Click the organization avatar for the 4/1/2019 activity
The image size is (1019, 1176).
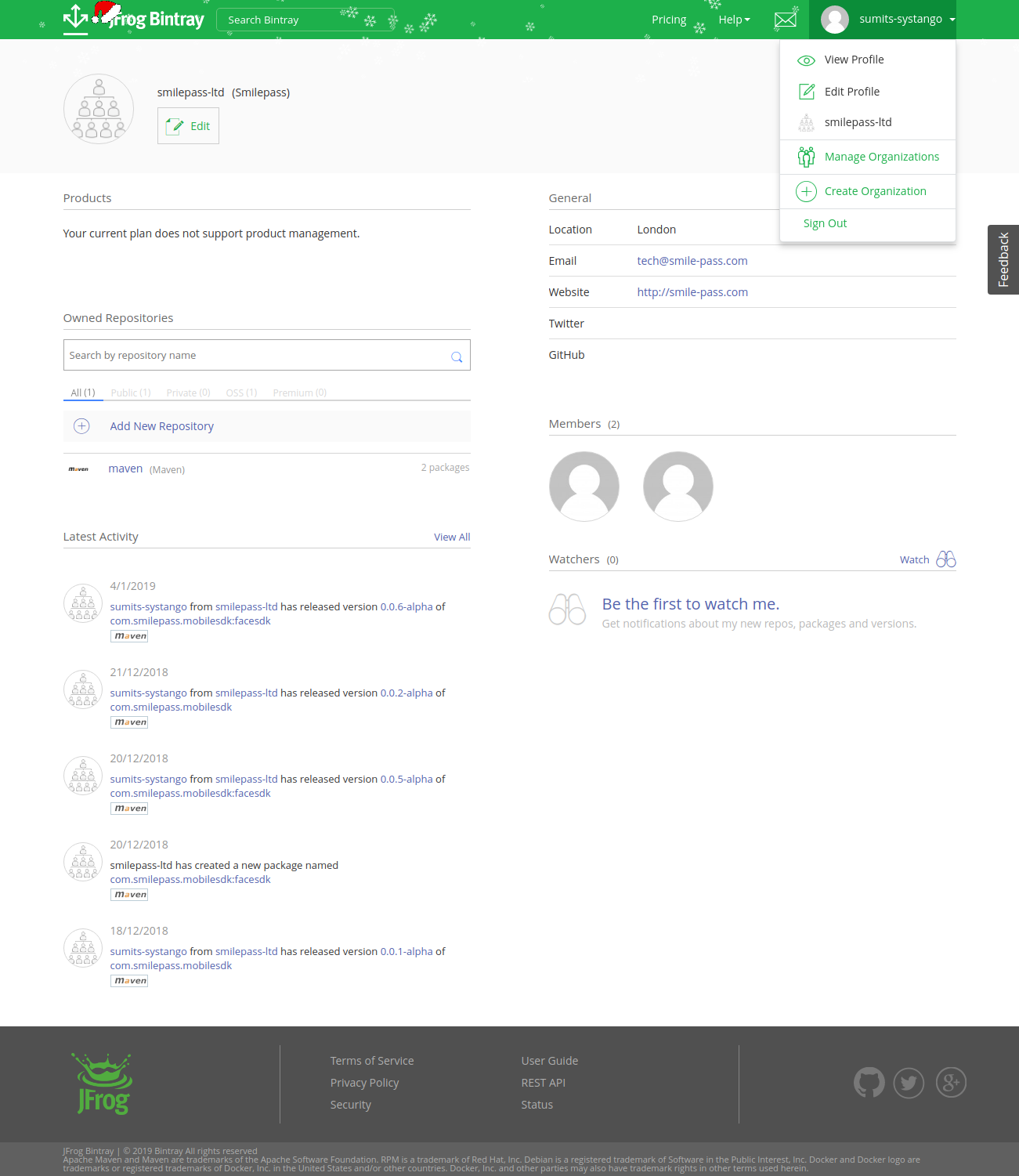(83, 603)
